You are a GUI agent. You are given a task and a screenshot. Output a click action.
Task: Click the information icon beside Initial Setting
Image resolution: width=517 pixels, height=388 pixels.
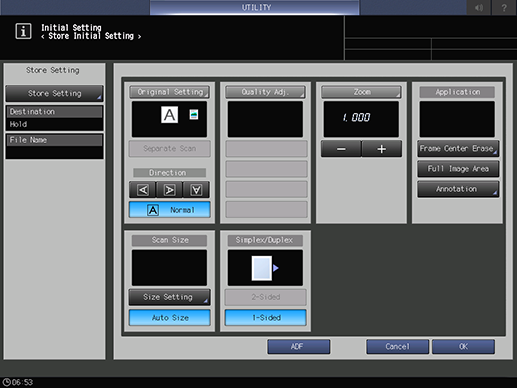click(x=23, y=32)
